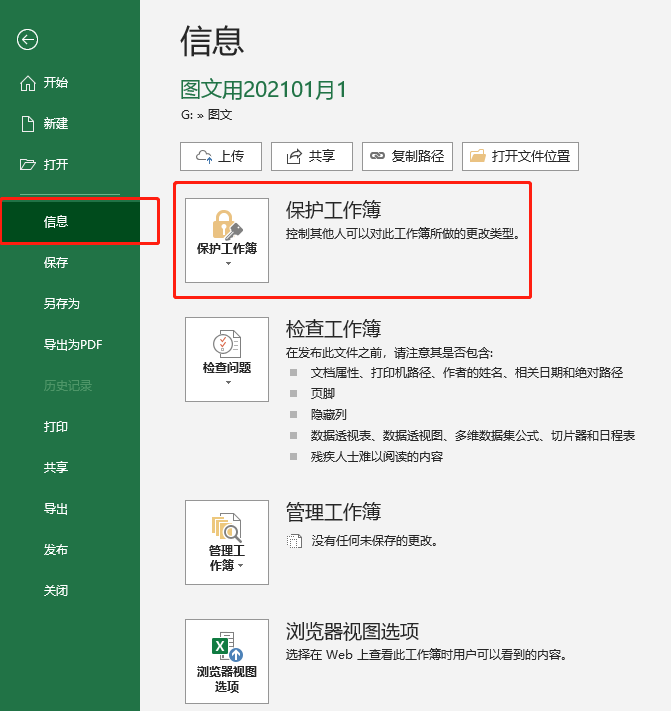The height and width of the screenshot is (711, 671).
Task: Click the home icon beside 开始
Action: 28,83
